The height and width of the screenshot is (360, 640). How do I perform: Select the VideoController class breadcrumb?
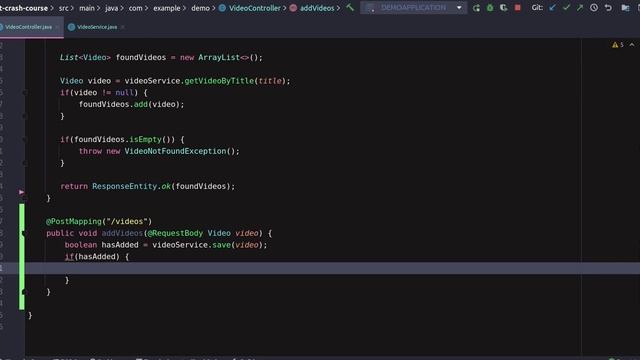coord(250,8)
